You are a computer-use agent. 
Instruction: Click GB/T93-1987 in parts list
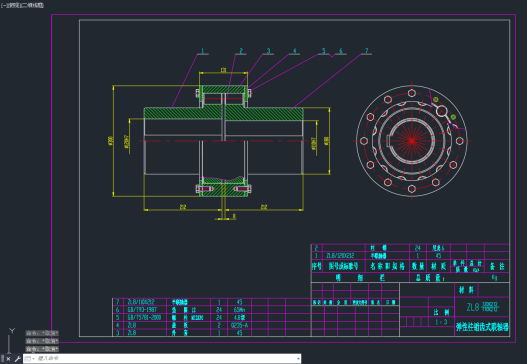(143, 310)
